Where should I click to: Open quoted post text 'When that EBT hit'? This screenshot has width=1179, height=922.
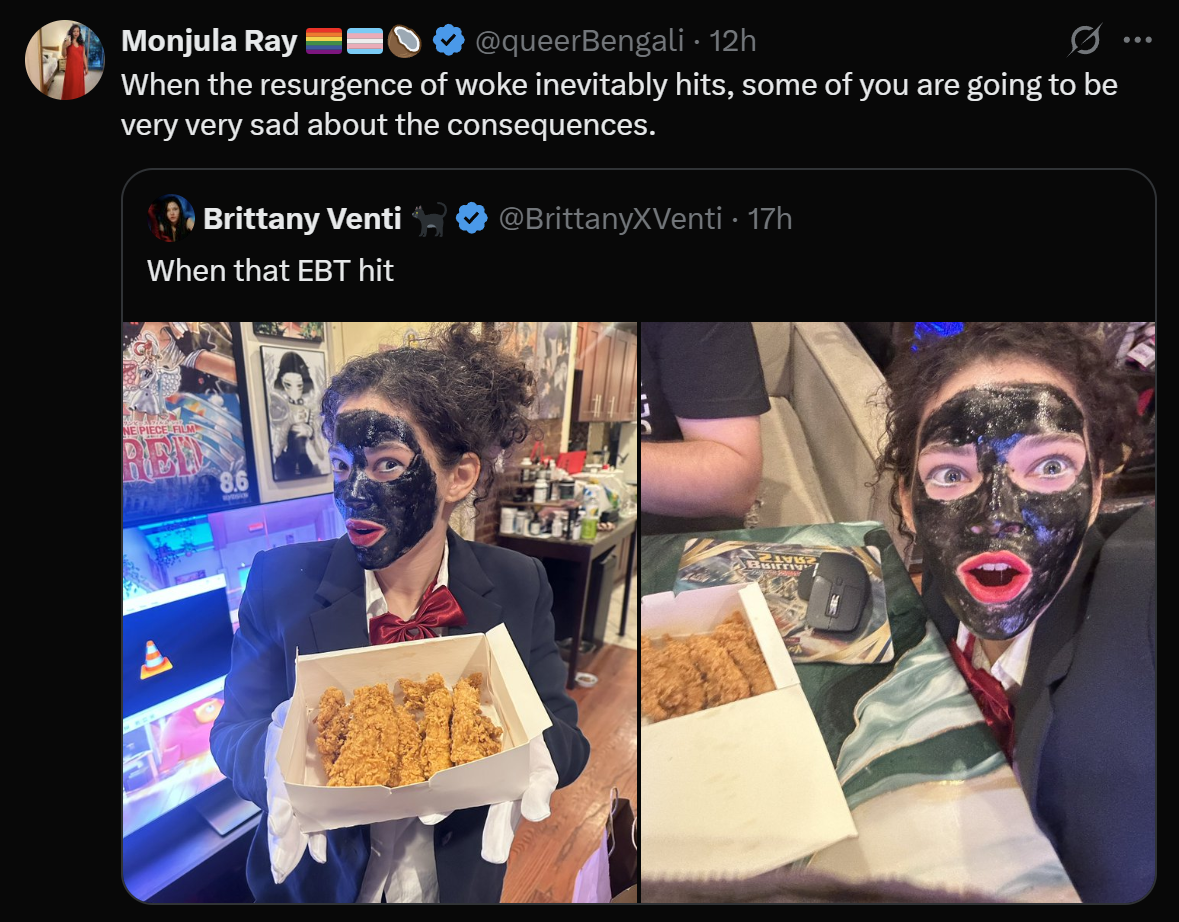point(270,271)
